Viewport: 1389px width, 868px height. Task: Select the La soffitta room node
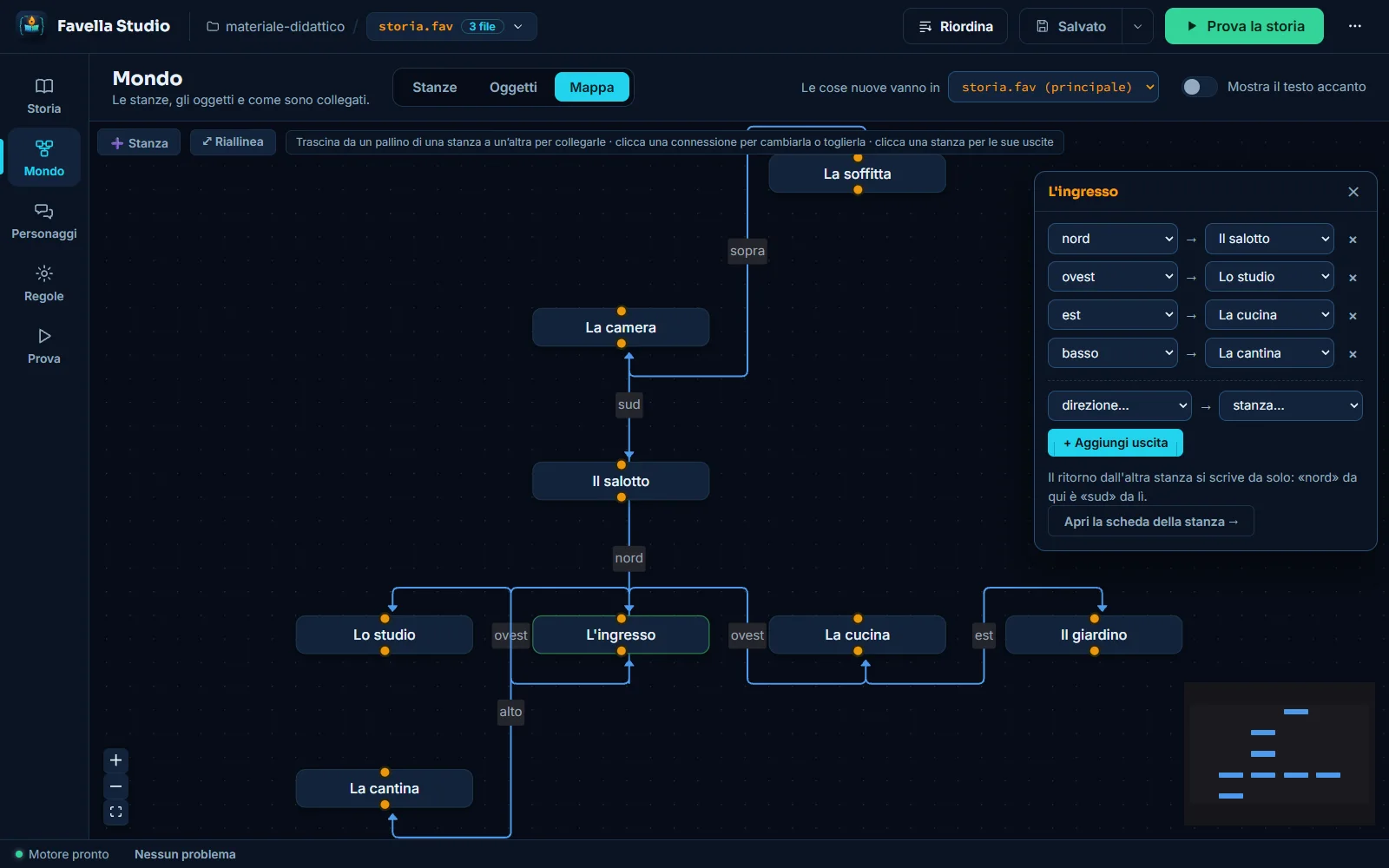[858, 174]
